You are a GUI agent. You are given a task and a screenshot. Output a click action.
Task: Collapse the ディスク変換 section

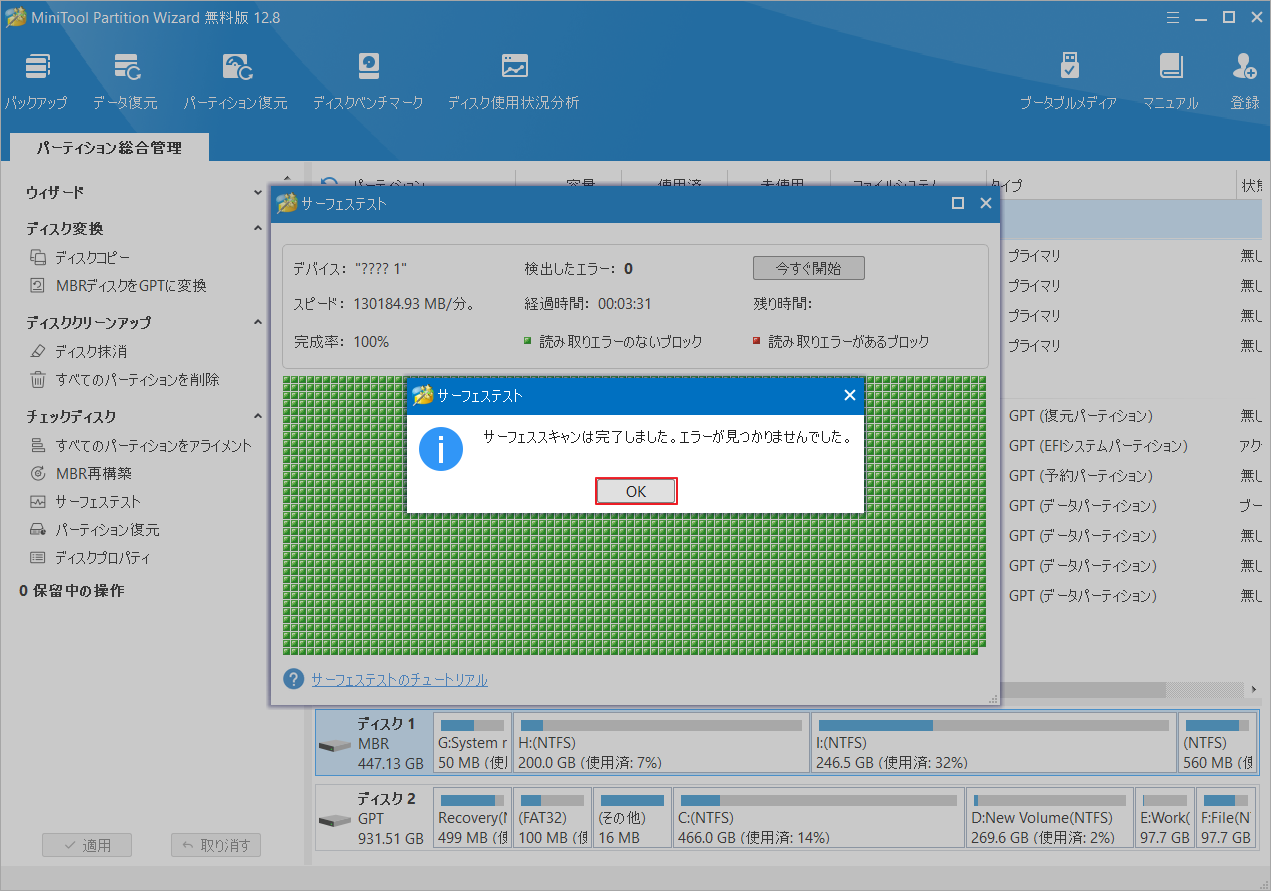(x=258, y=229)
